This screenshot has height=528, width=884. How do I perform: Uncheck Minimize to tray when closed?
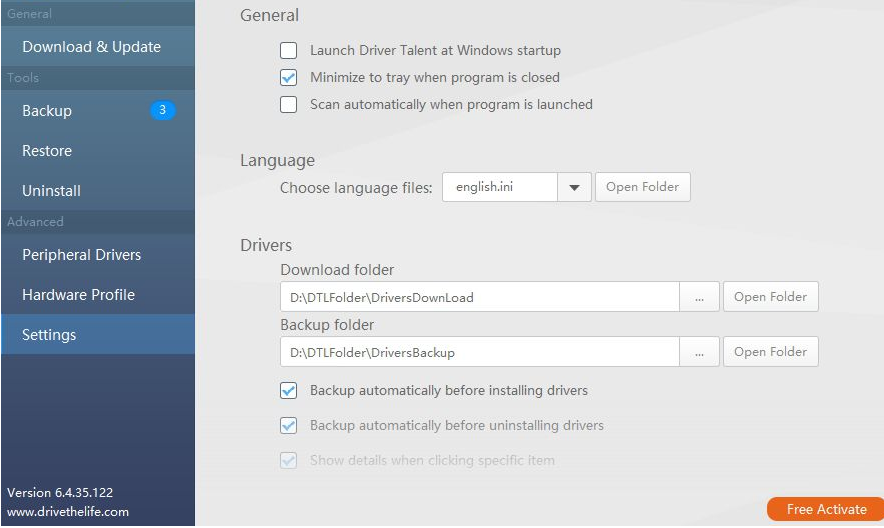point(289,77)
